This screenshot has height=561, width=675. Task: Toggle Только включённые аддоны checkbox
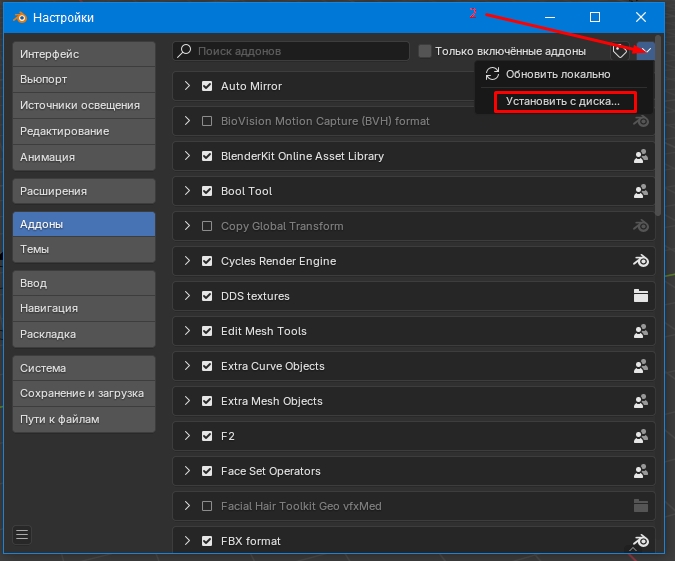[x=425, y=51]
